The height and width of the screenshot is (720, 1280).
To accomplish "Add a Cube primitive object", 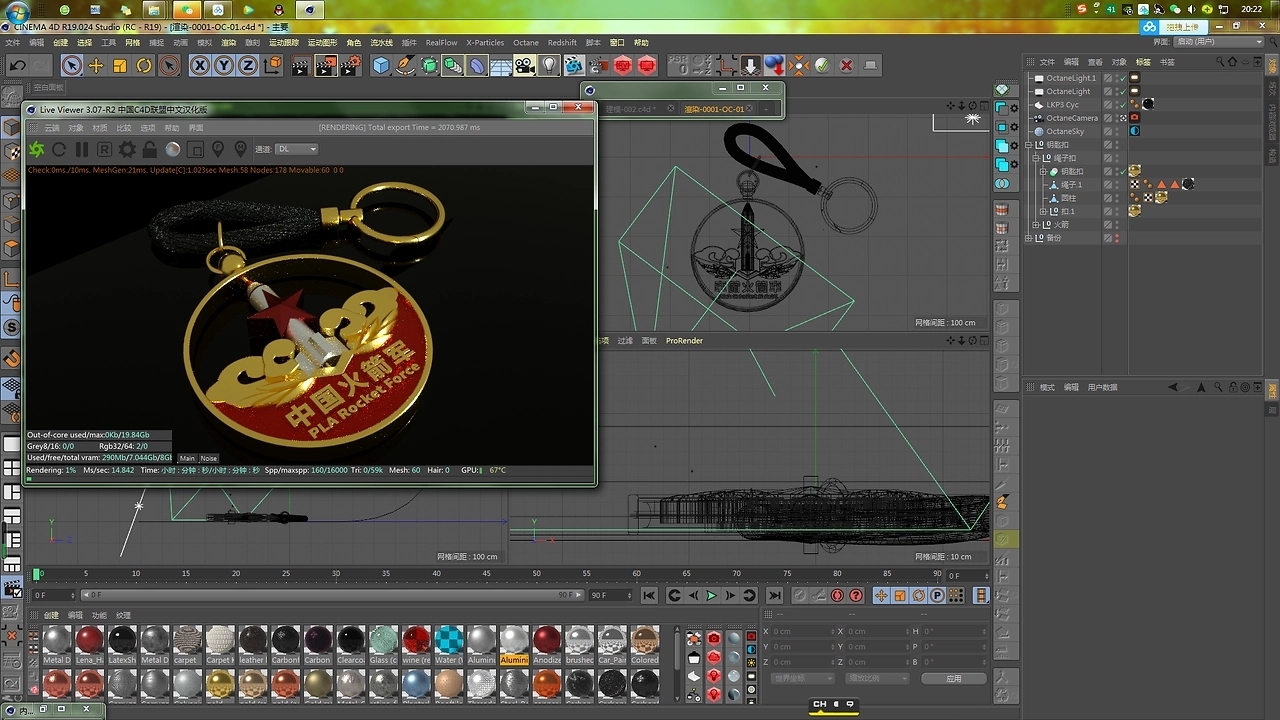I will point(381,66).
